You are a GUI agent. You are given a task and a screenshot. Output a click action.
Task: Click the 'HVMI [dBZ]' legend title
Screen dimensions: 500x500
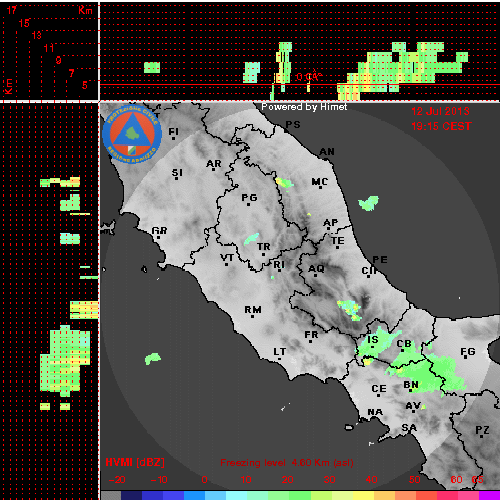[135, 462]
